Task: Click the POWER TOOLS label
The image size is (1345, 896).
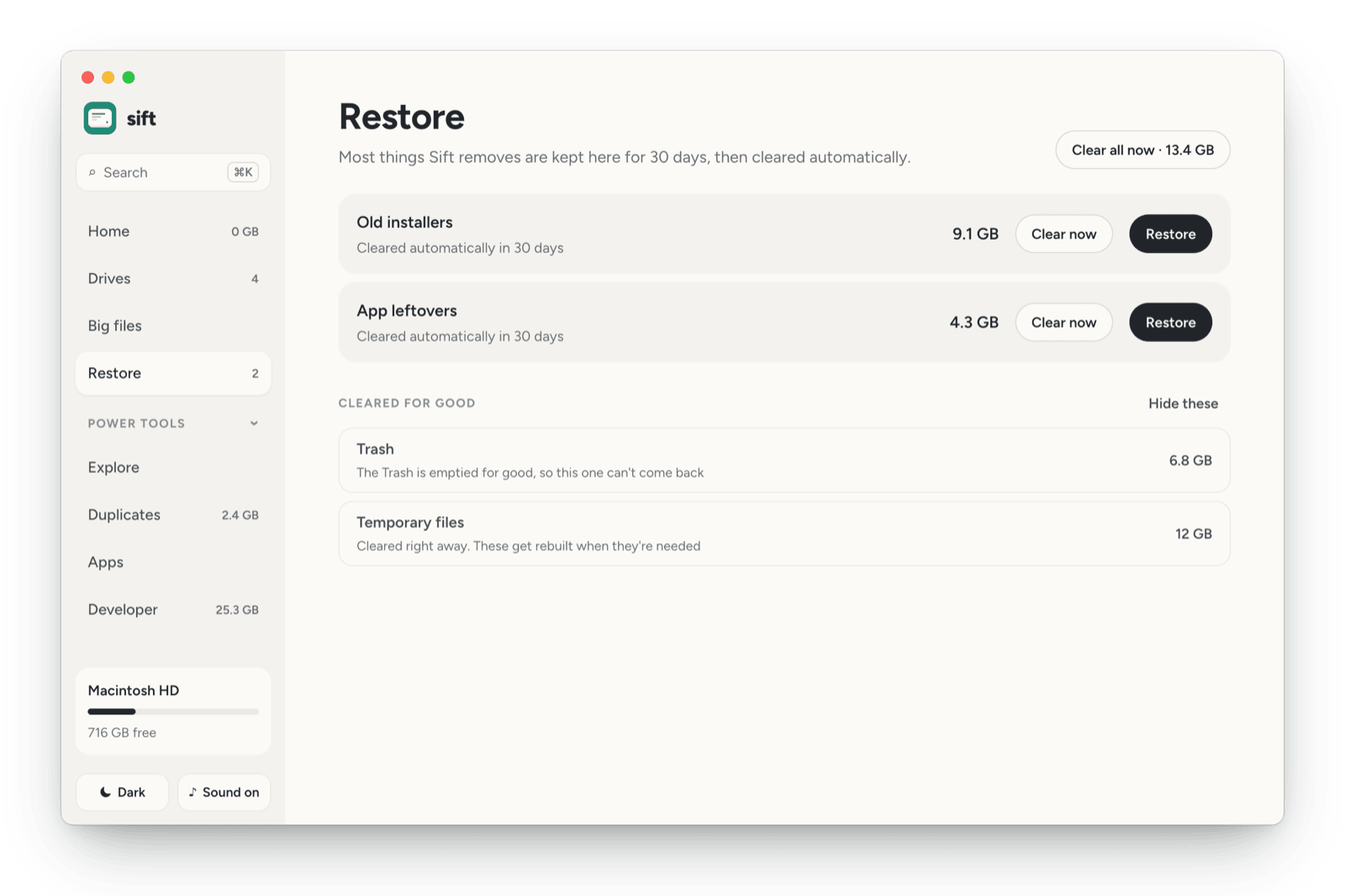Action: click(x=136, y=424)
